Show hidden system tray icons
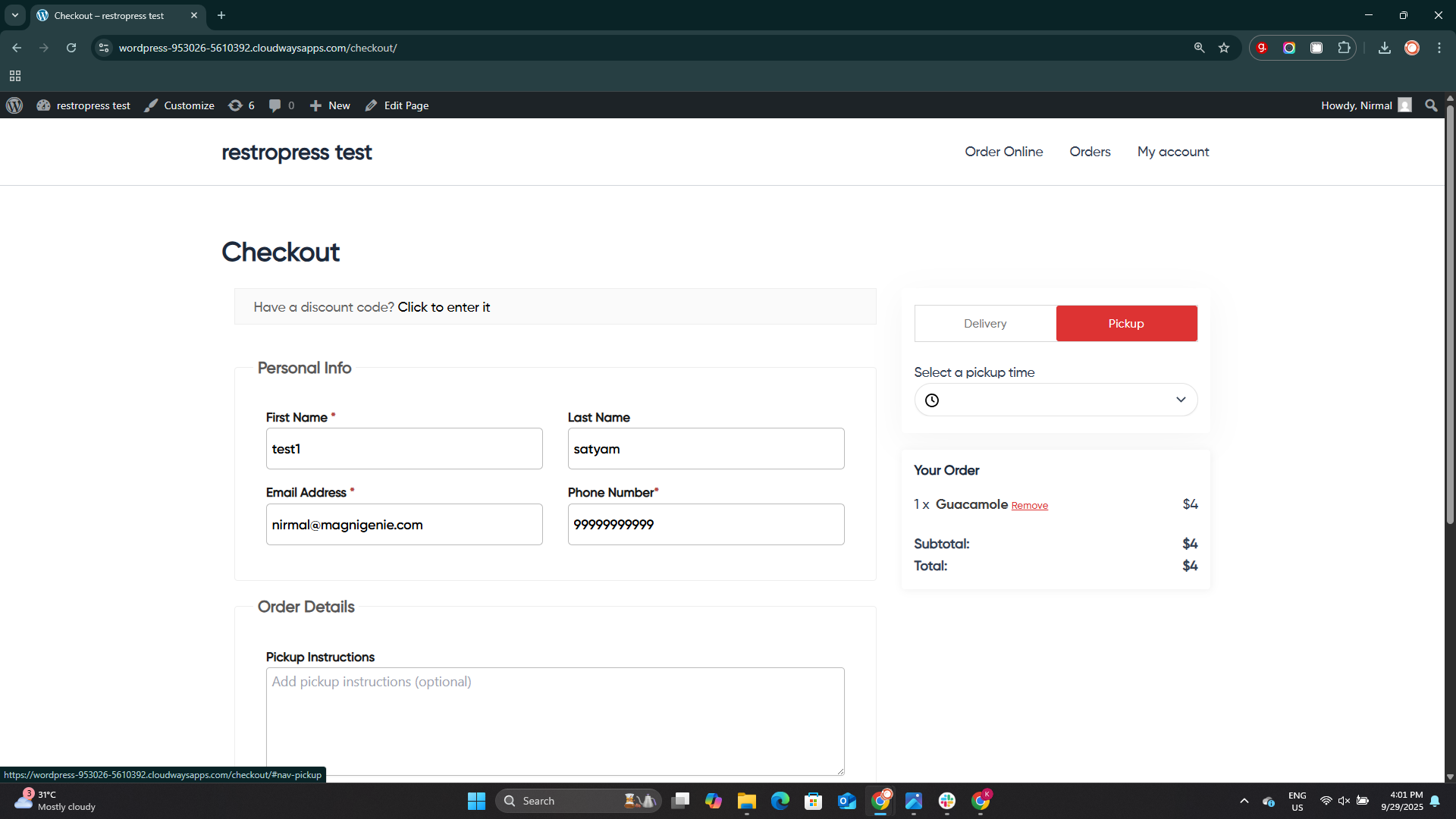This screenshot has height=819, width=1456. click(1244, 801)
